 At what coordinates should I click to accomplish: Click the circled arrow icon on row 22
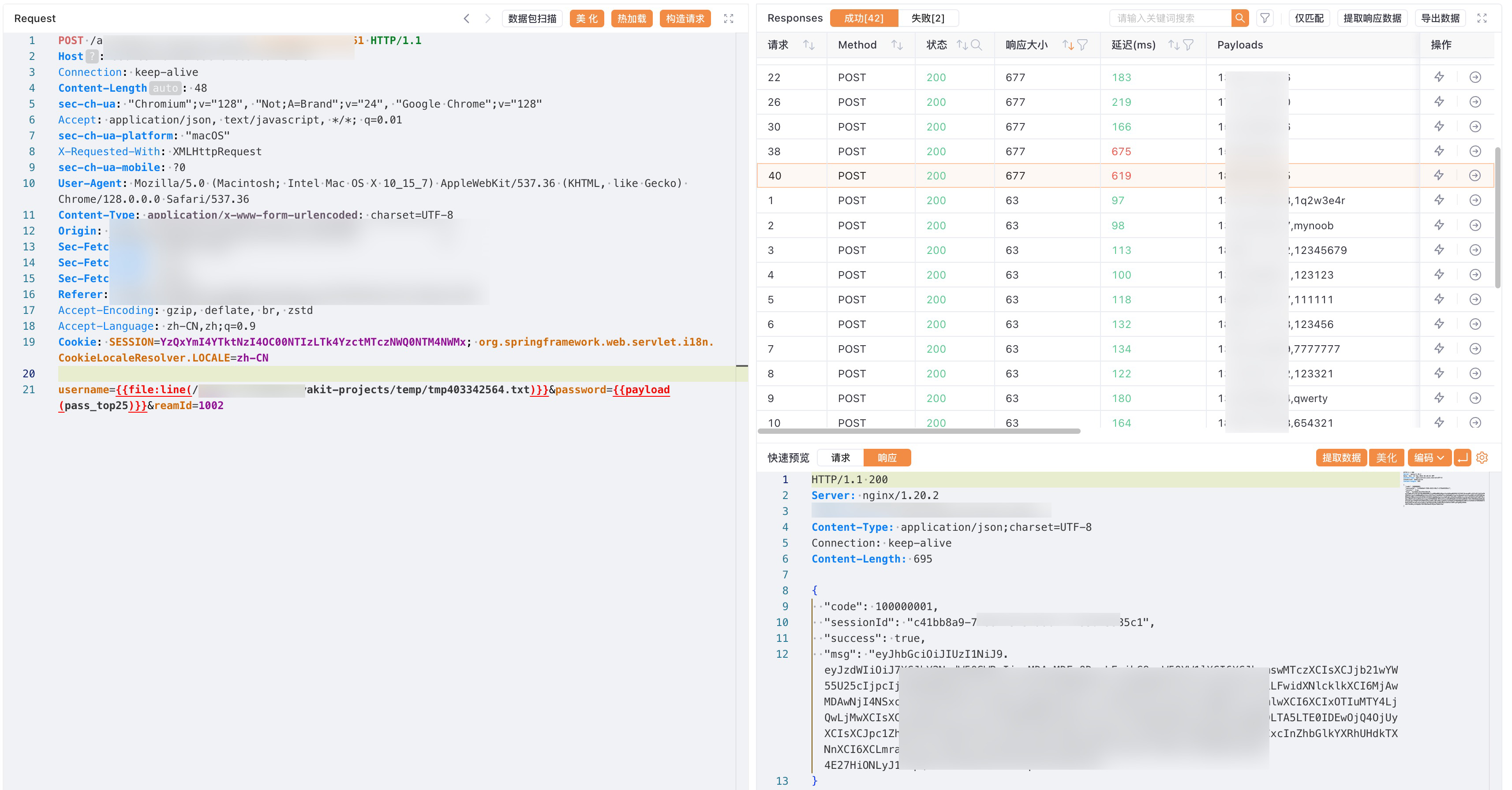click(1475, 78)
